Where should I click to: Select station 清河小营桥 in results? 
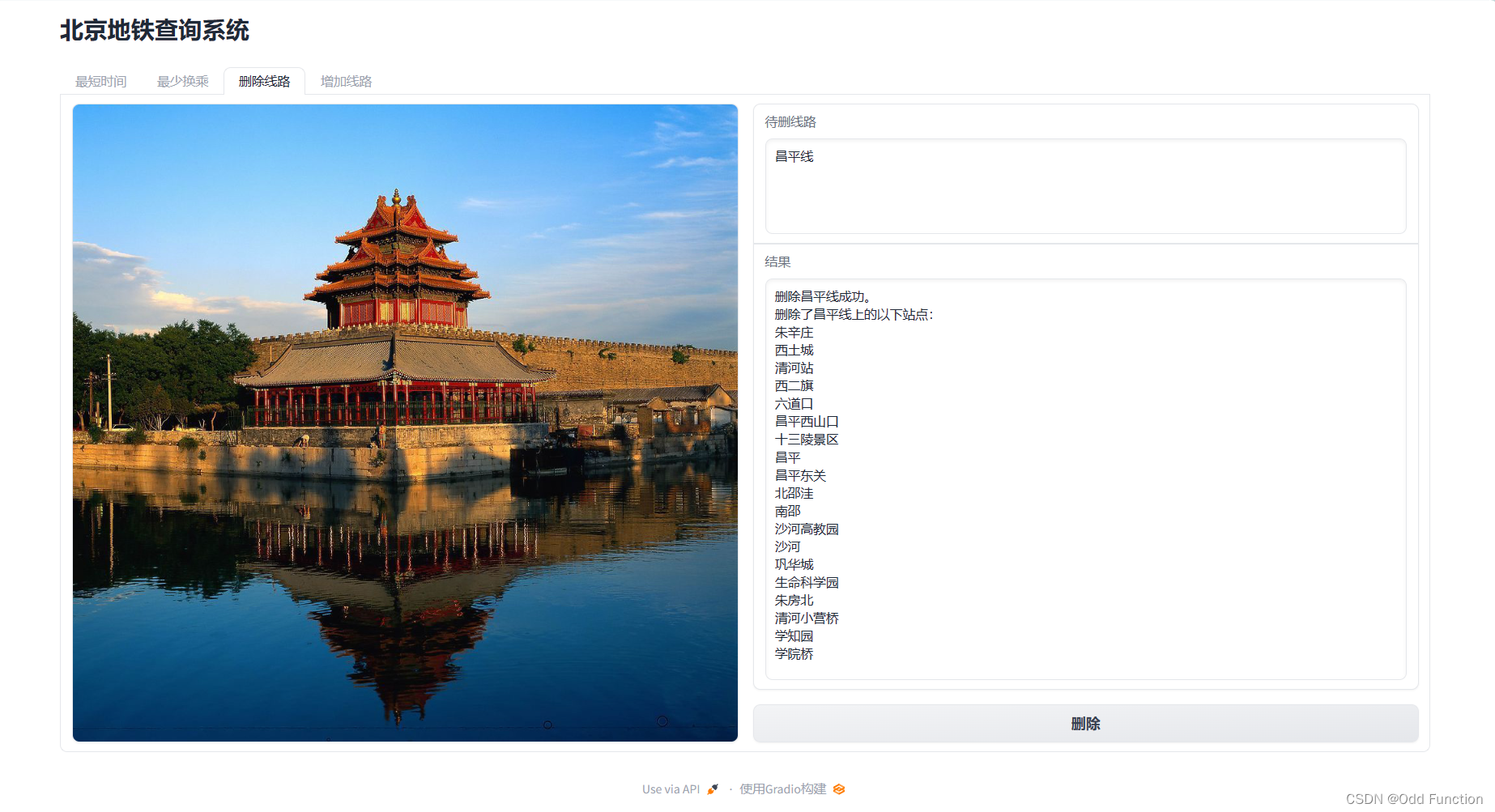[x=807, y=618]
